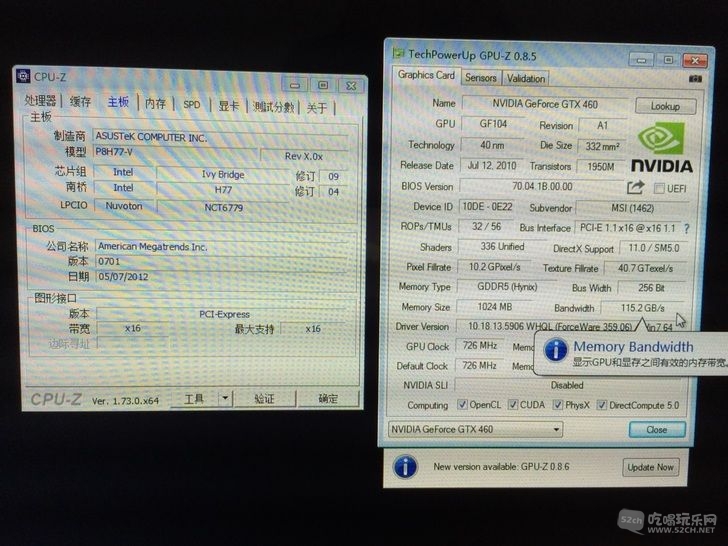728x546 pixels.
Task: Click the Memory Type field GDDR5 (Hynix)
Action: [x=507, y=287]
